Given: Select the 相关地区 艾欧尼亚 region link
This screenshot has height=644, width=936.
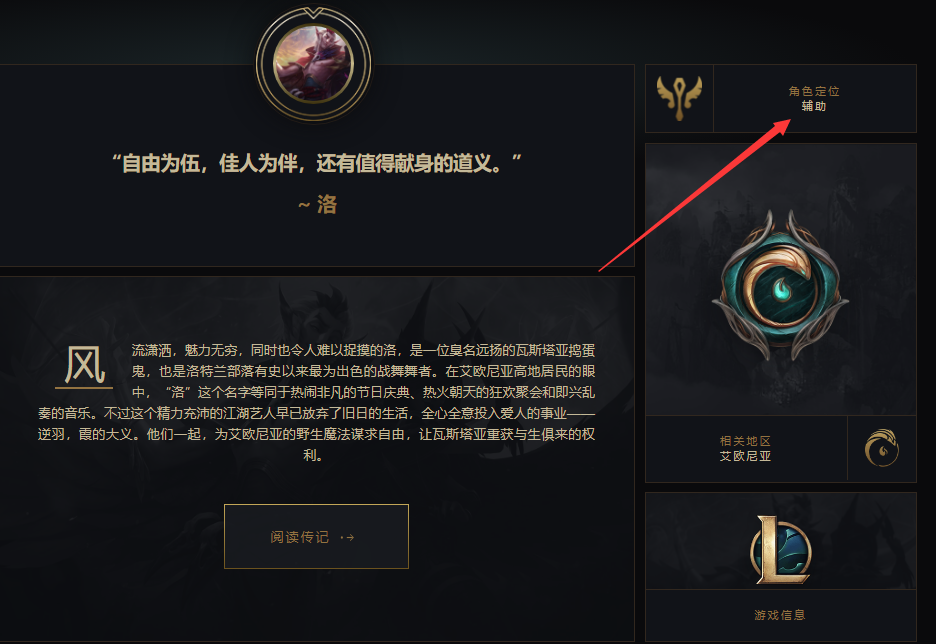Looking at the screenshot, I should (746, 449).
